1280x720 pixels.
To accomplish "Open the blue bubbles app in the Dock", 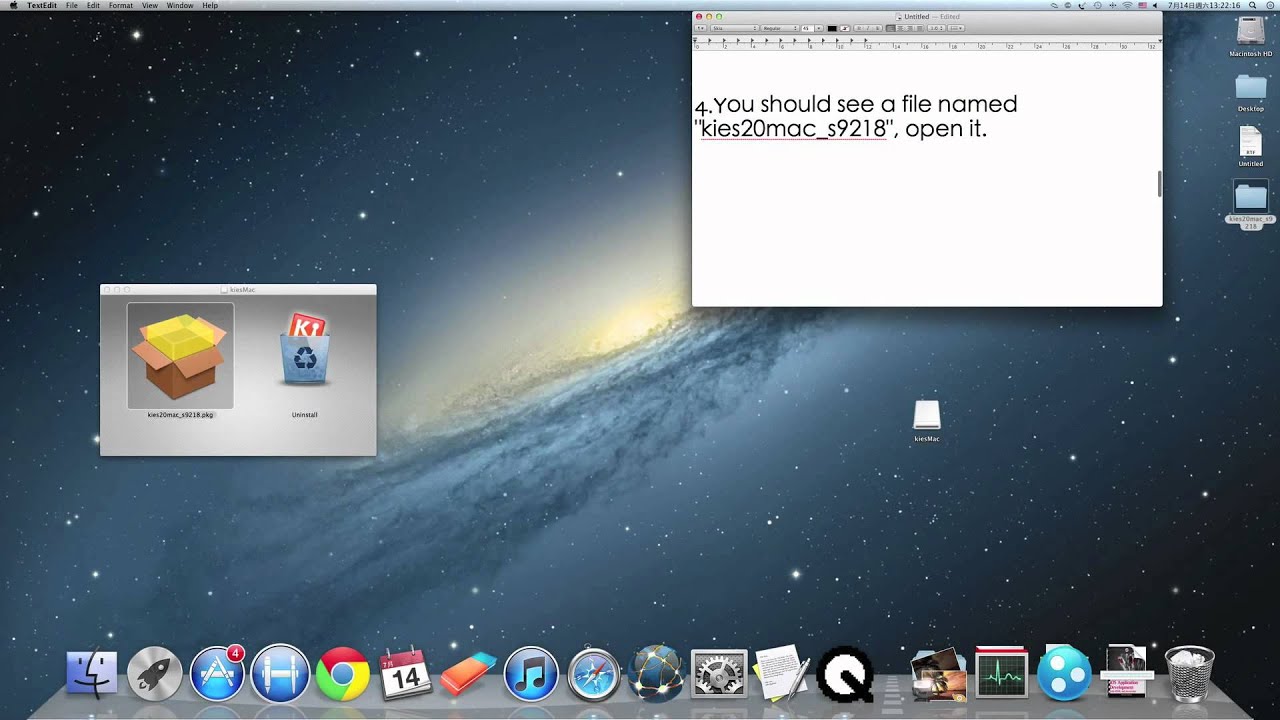I will (x=1064, y=673).
